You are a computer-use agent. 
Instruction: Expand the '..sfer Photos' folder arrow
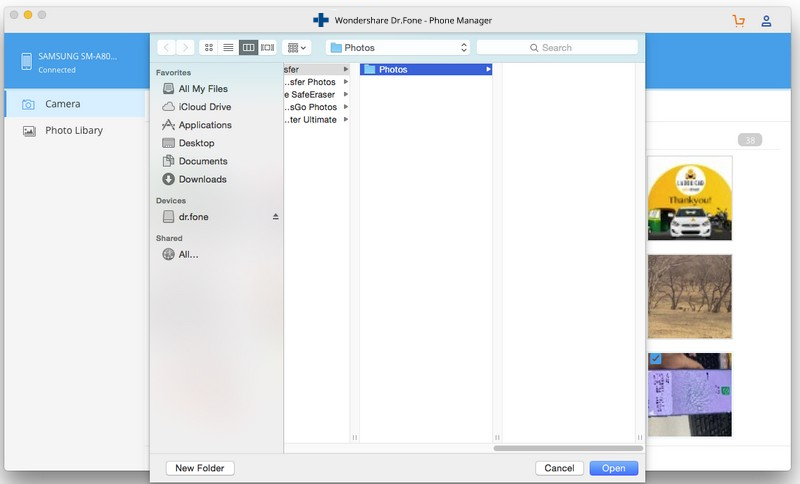346,82
